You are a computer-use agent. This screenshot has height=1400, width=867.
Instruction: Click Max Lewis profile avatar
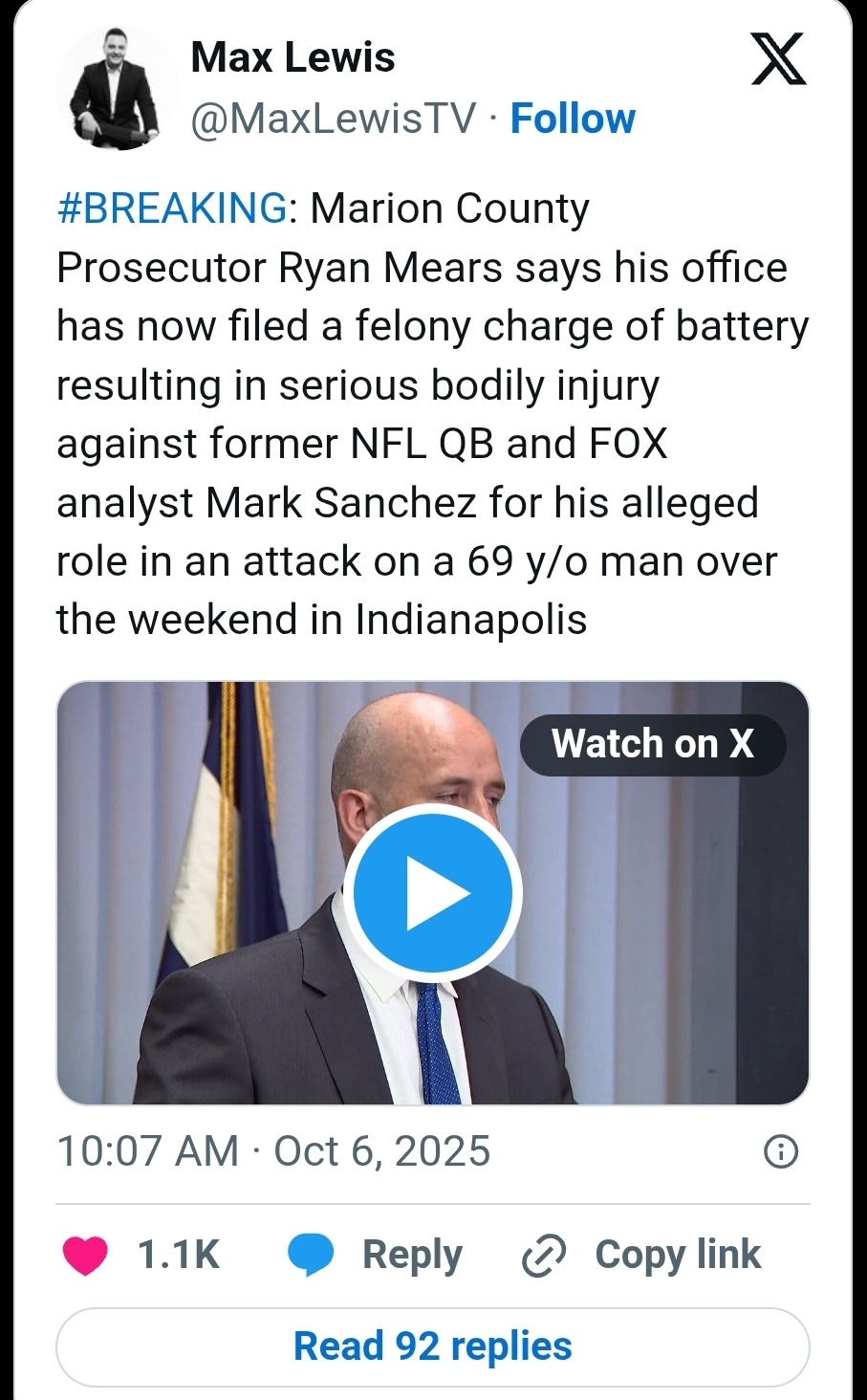point(118,89)
